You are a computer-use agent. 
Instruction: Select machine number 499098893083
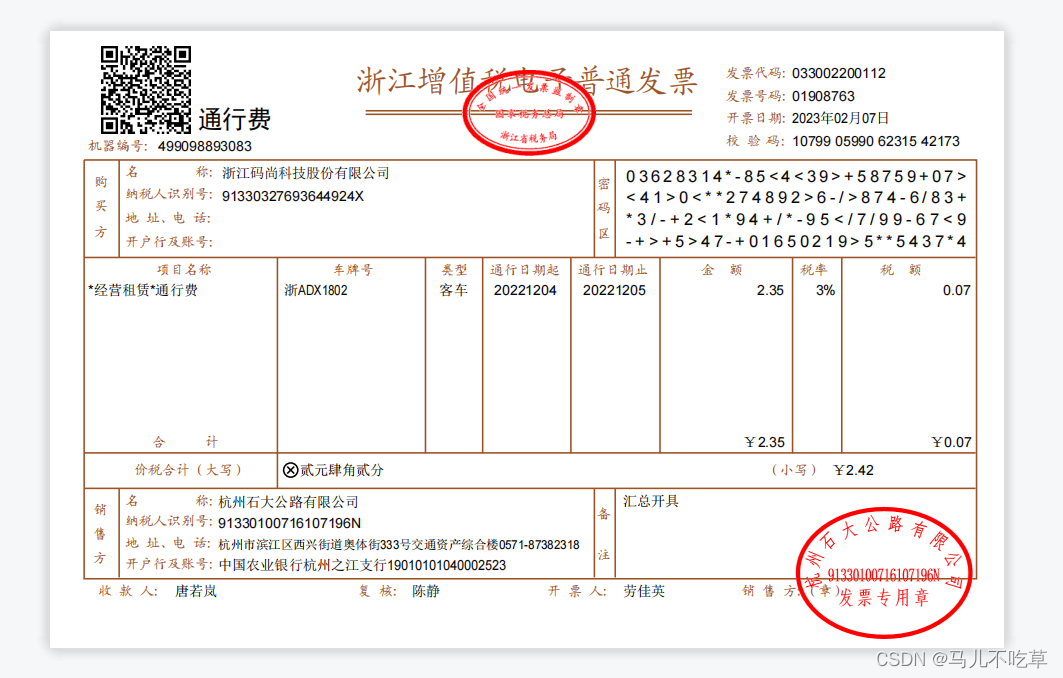click(205, 146)
